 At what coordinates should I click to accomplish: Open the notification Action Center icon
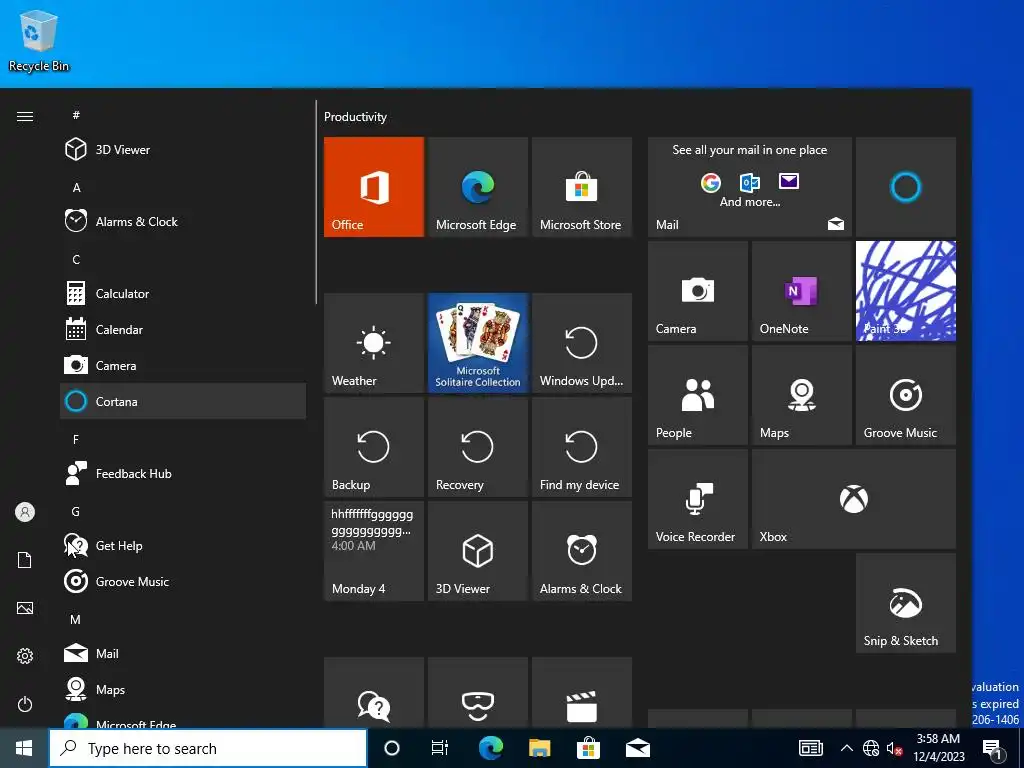[x=992, y=748]
